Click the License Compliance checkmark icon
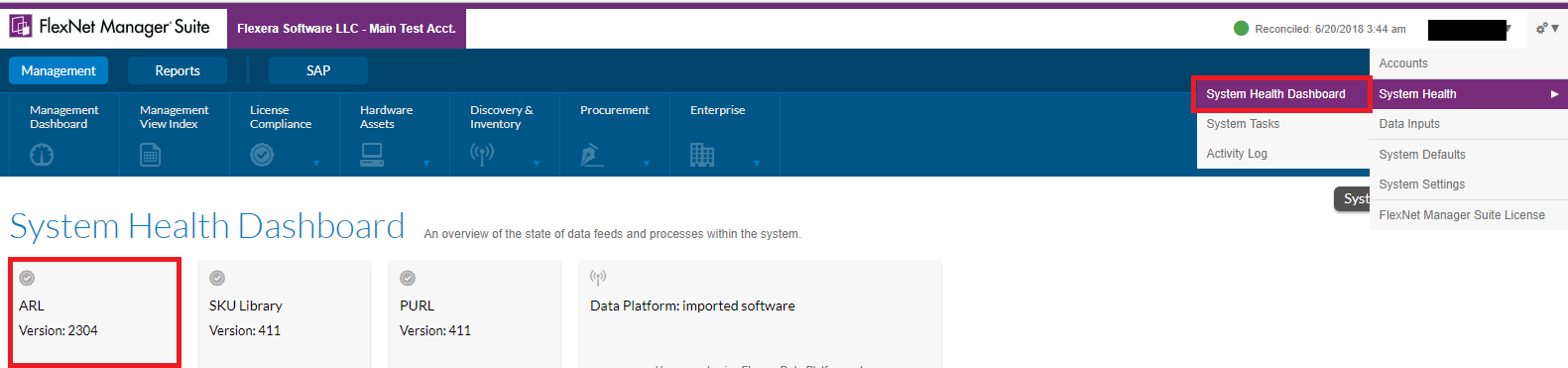Viewport: 1568px width, 368px height. 262,155
